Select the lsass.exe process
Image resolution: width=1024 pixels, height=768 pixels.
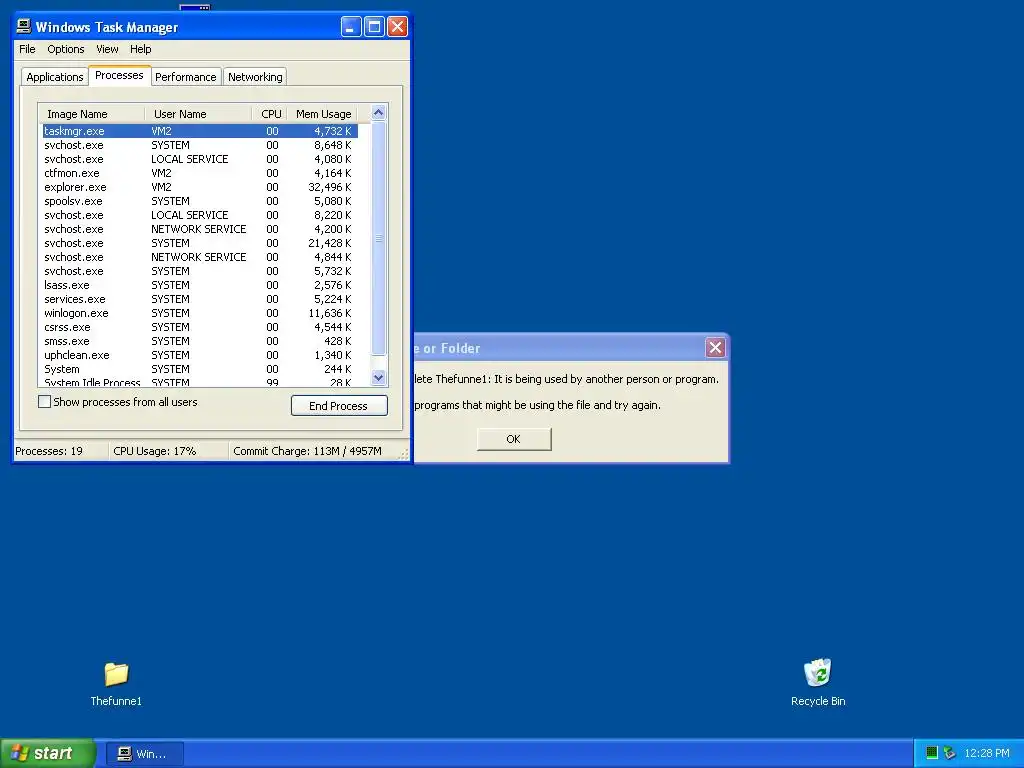coord(200,285)
